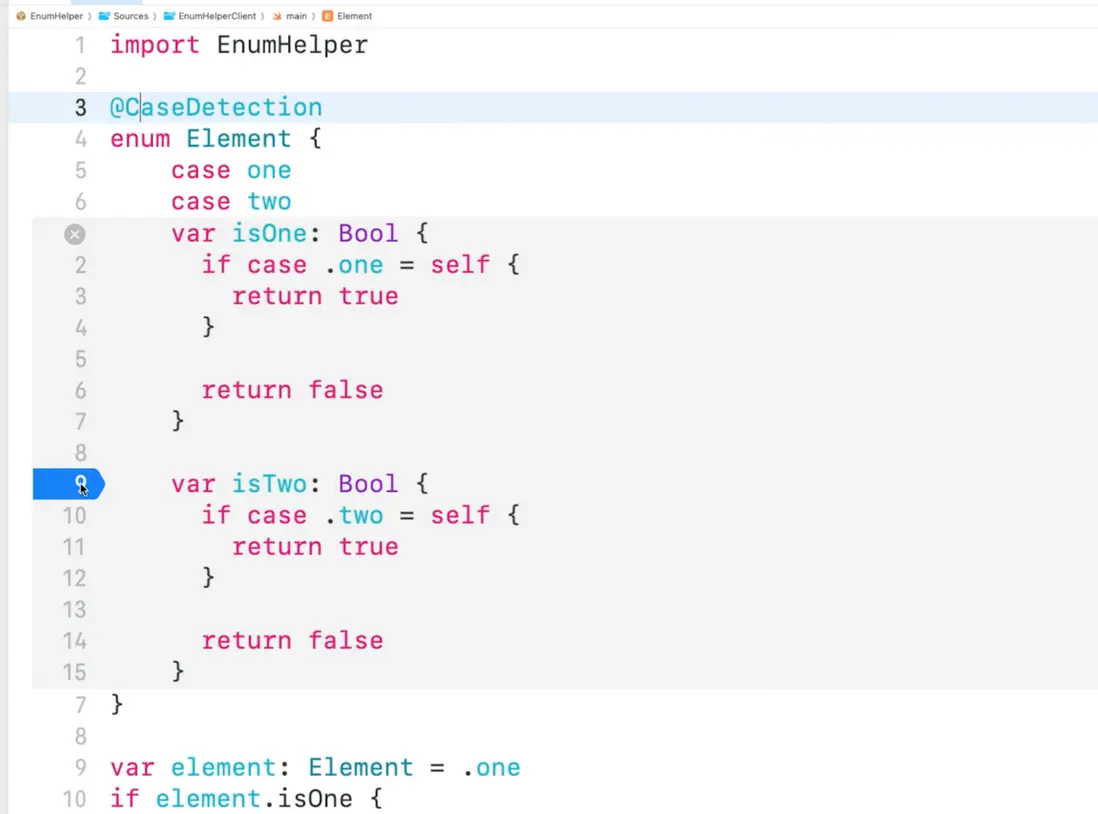Select the Element symbol breadcrumb label
The width and height of the screenshot is (1098, 814).
[355, 16]
